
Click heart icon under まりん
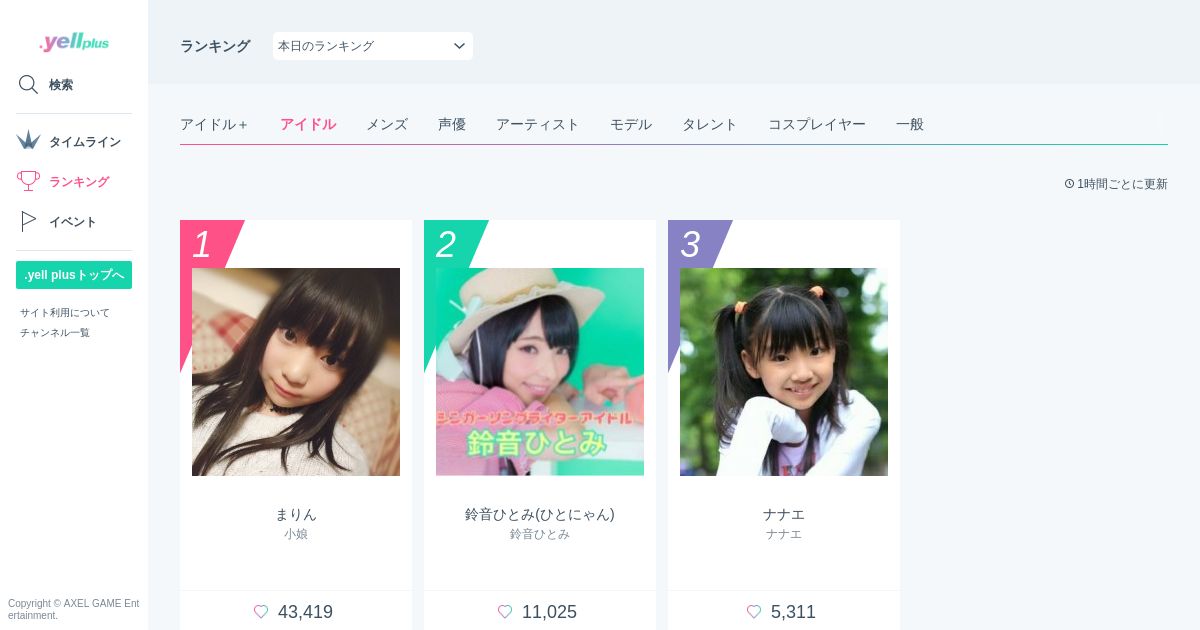(x=261, y=612)
